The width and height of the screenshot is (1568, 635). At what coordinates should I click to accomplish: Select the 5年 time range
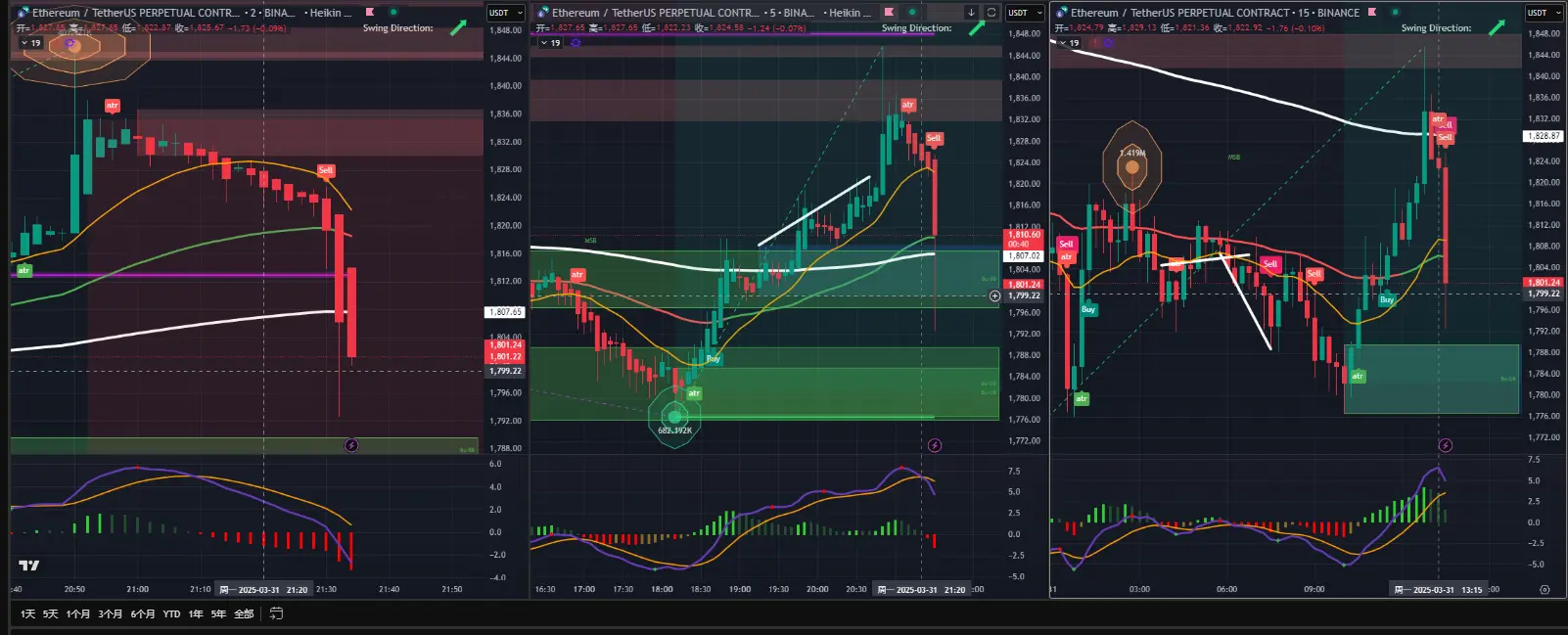coord(218,614)
